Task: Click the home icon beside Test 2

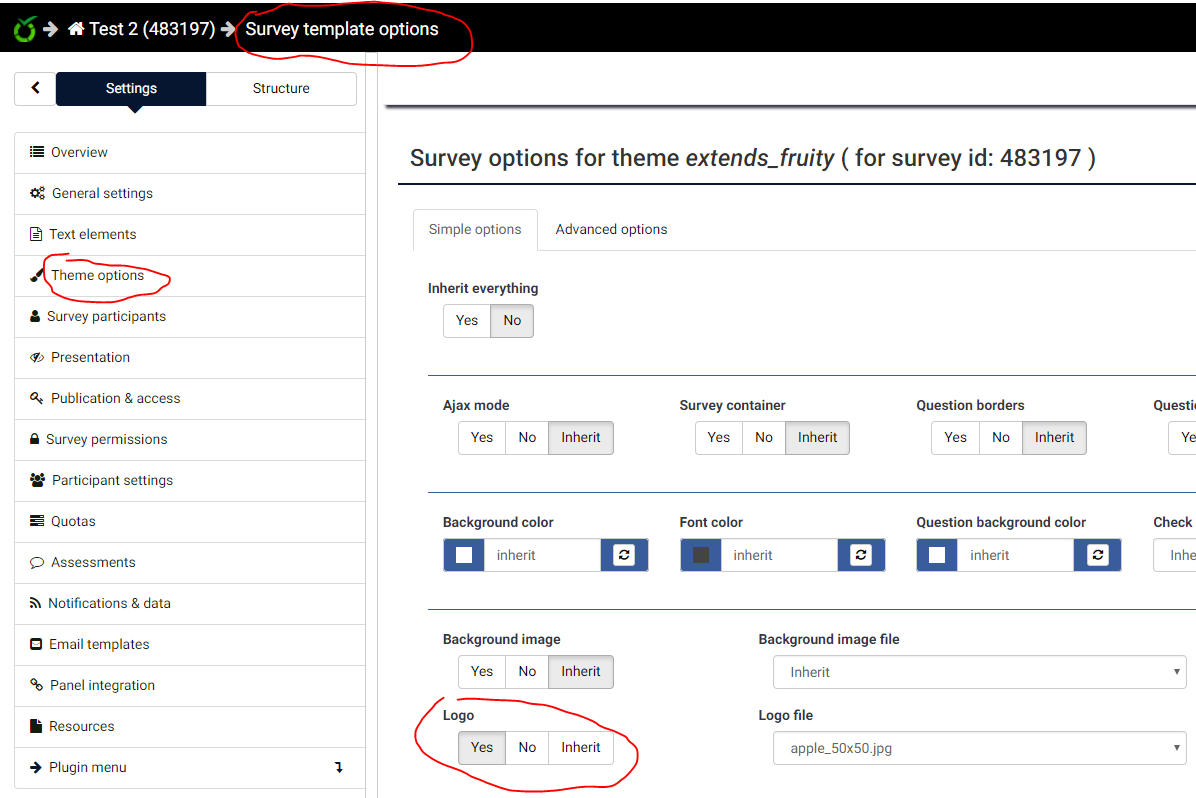Action: tap(76, 29)
